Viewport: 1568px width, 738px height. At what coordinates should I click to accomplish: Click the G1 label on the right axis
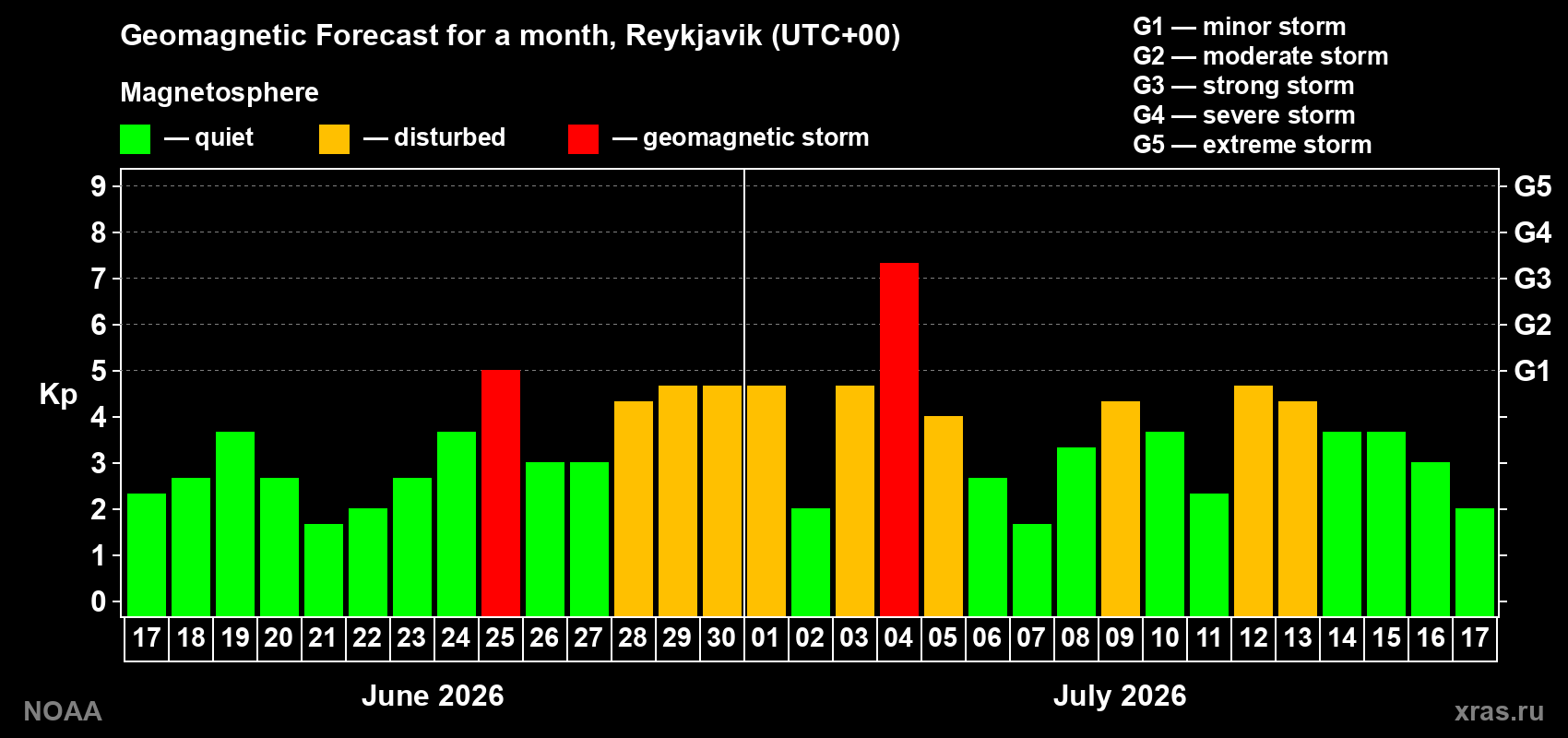point(1532,371)
